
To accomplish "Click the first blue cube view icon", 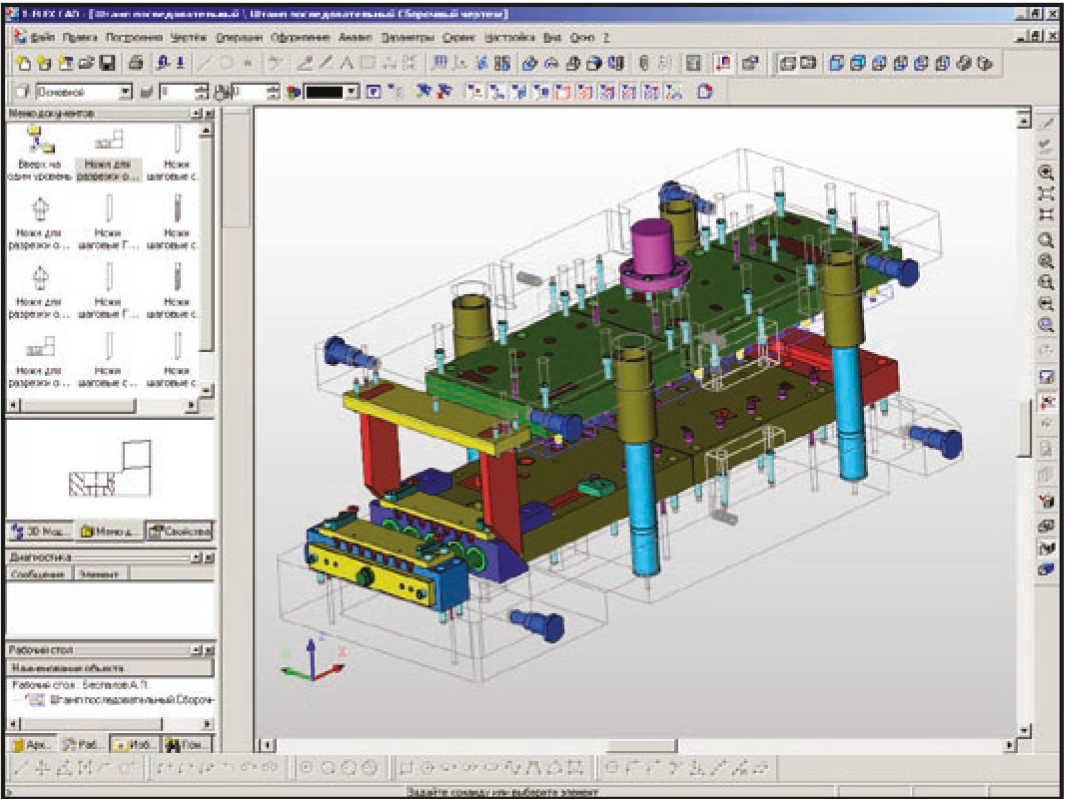I will (837, 63).
